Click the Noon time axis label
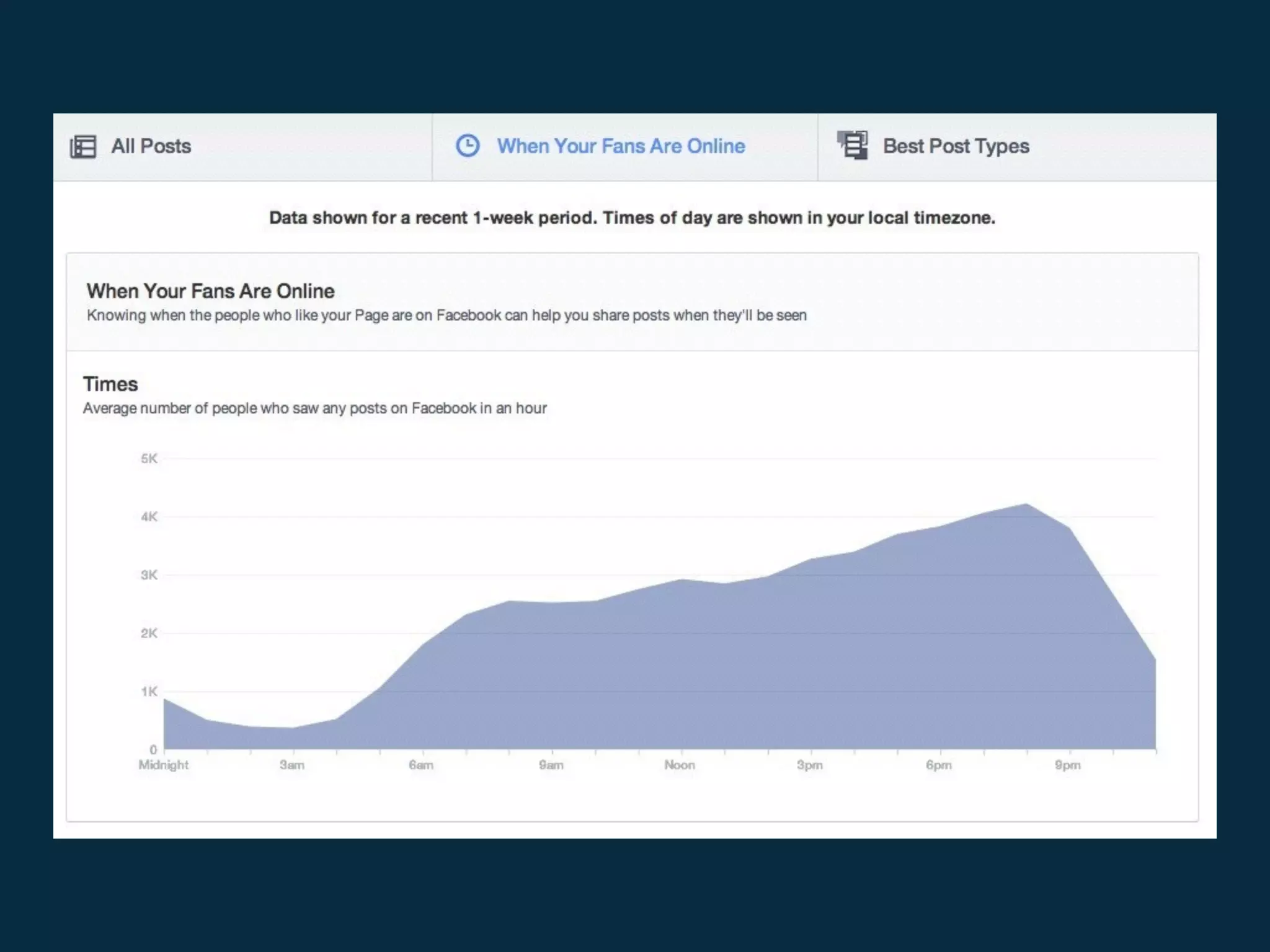Image resolution: width=1270 pixels, height=952 pixels. tap(680, 765)
